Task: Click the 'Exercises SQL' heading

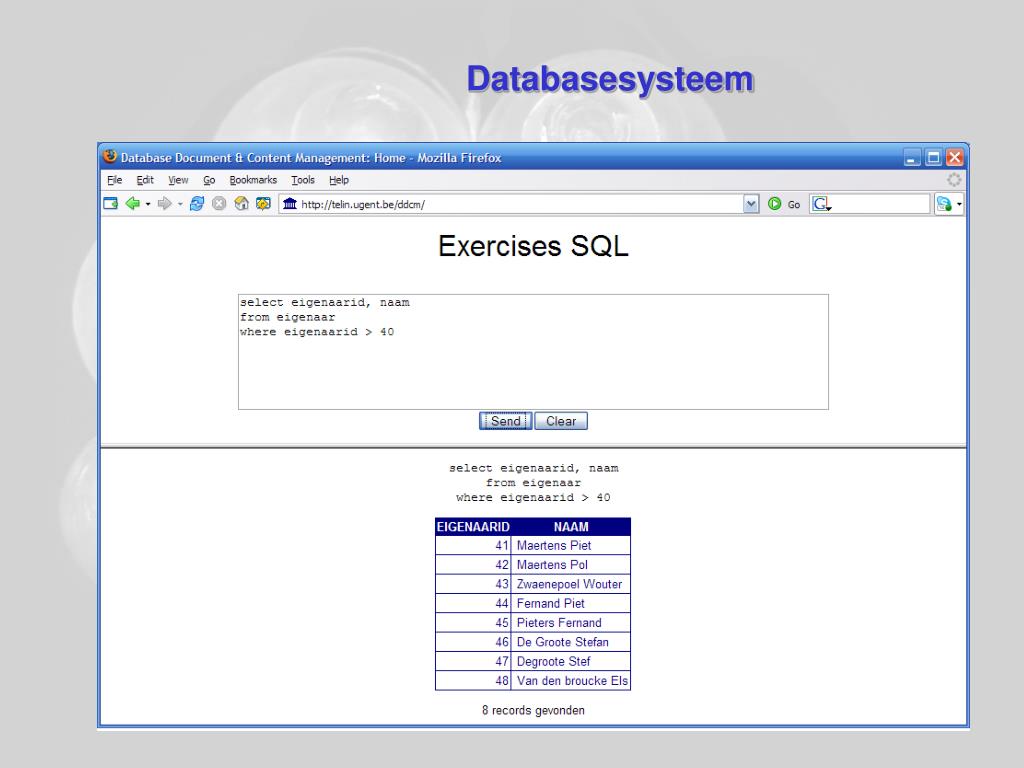Action: 533,246
